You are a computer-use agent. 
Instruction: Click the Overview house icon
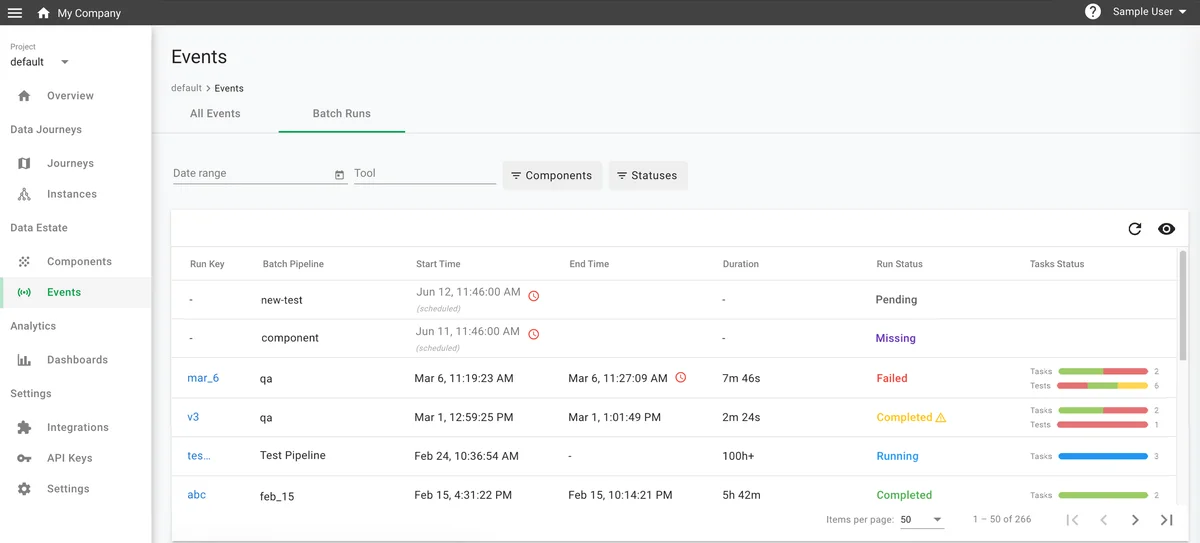(x=25, y=96)
